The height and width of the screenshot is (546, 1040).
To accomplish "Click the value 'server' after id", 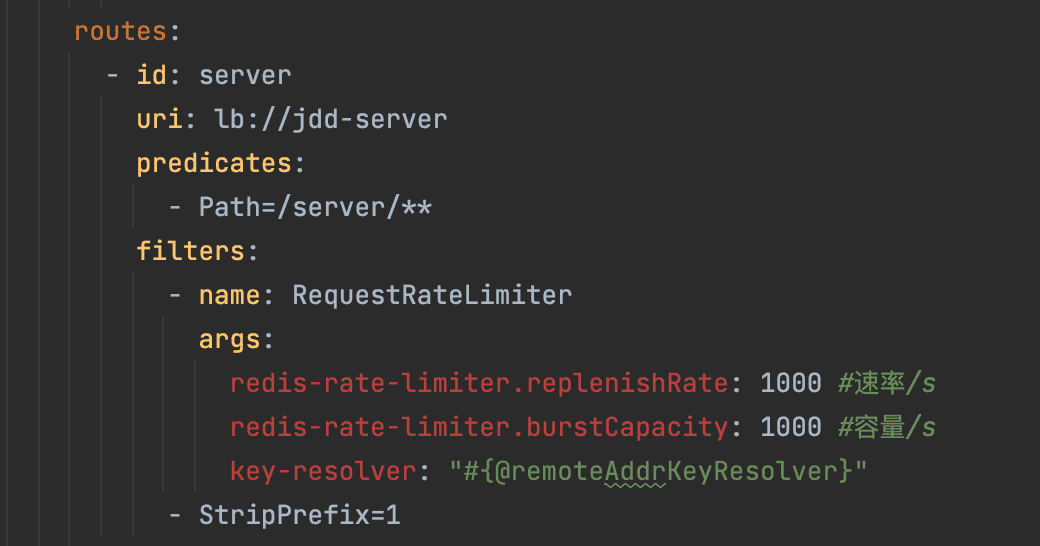I will pos(245,75).
